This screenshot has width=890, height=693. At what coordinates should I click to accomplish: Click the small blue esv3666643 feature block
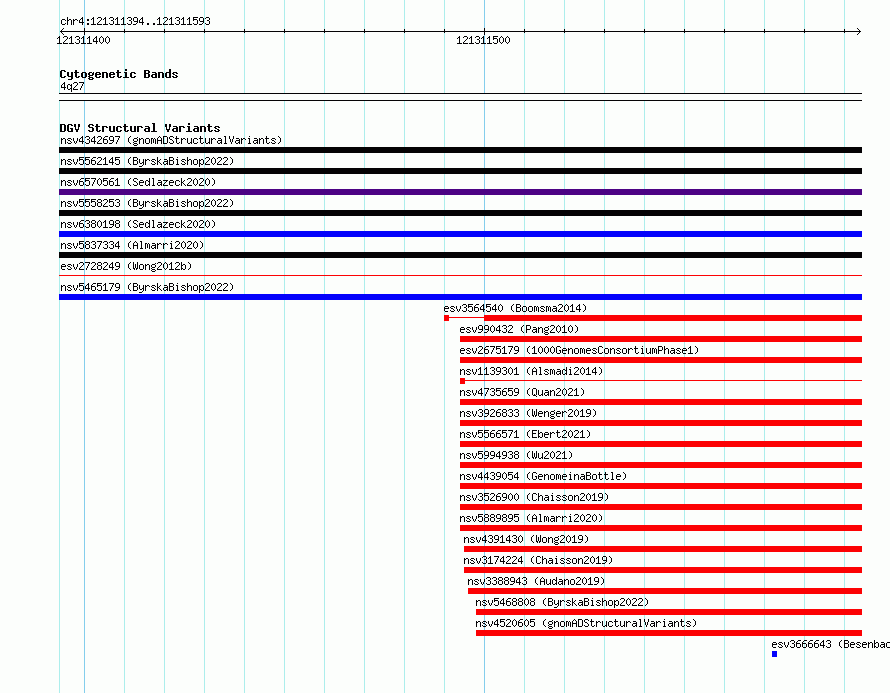click(x=774, y=654)
